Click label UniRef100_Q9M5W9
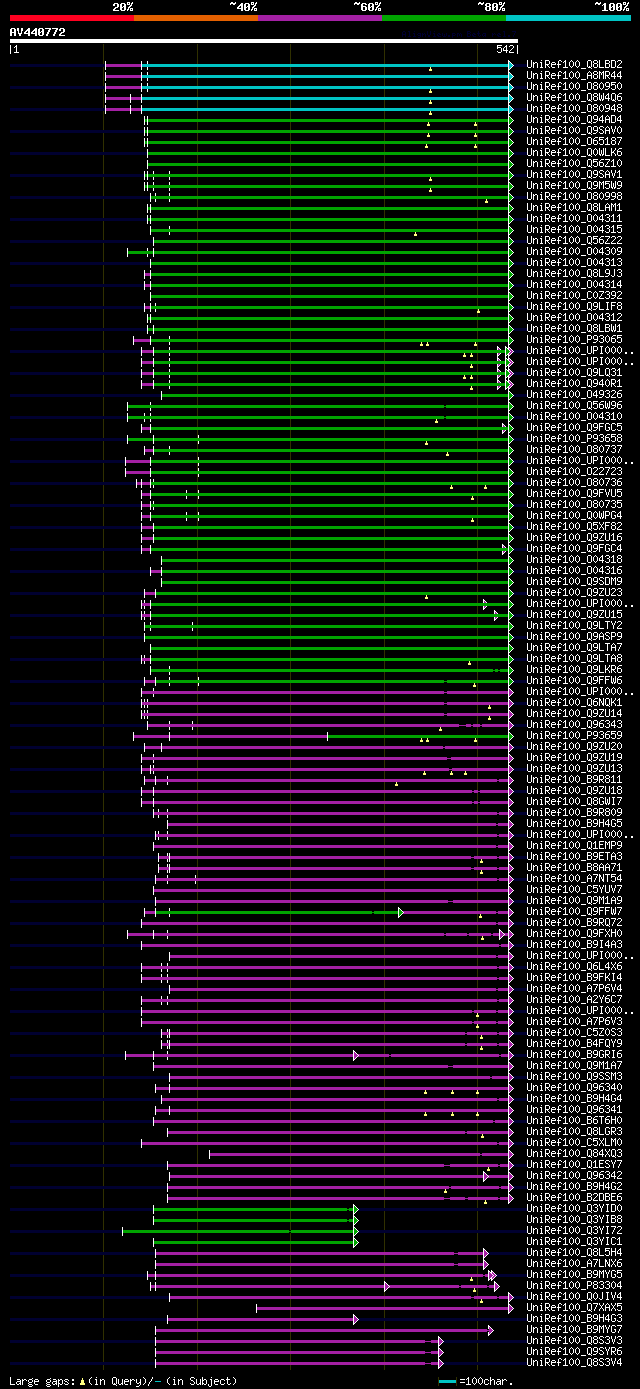Screen dimensions: 640x1389 tap(574, 186)
